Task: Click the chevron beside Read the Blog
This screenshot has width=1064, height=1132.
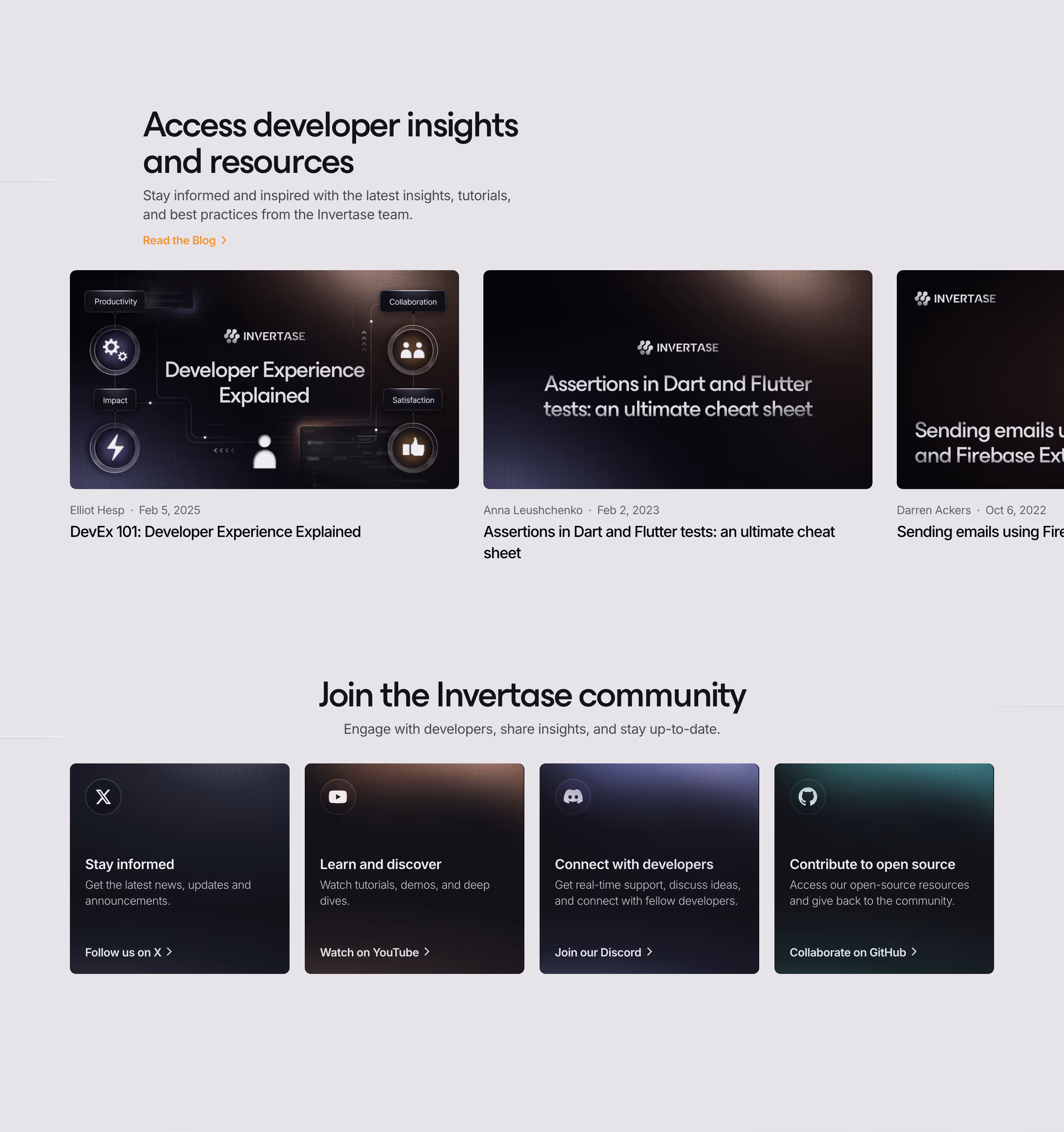Action: click(x=224, y=240)
